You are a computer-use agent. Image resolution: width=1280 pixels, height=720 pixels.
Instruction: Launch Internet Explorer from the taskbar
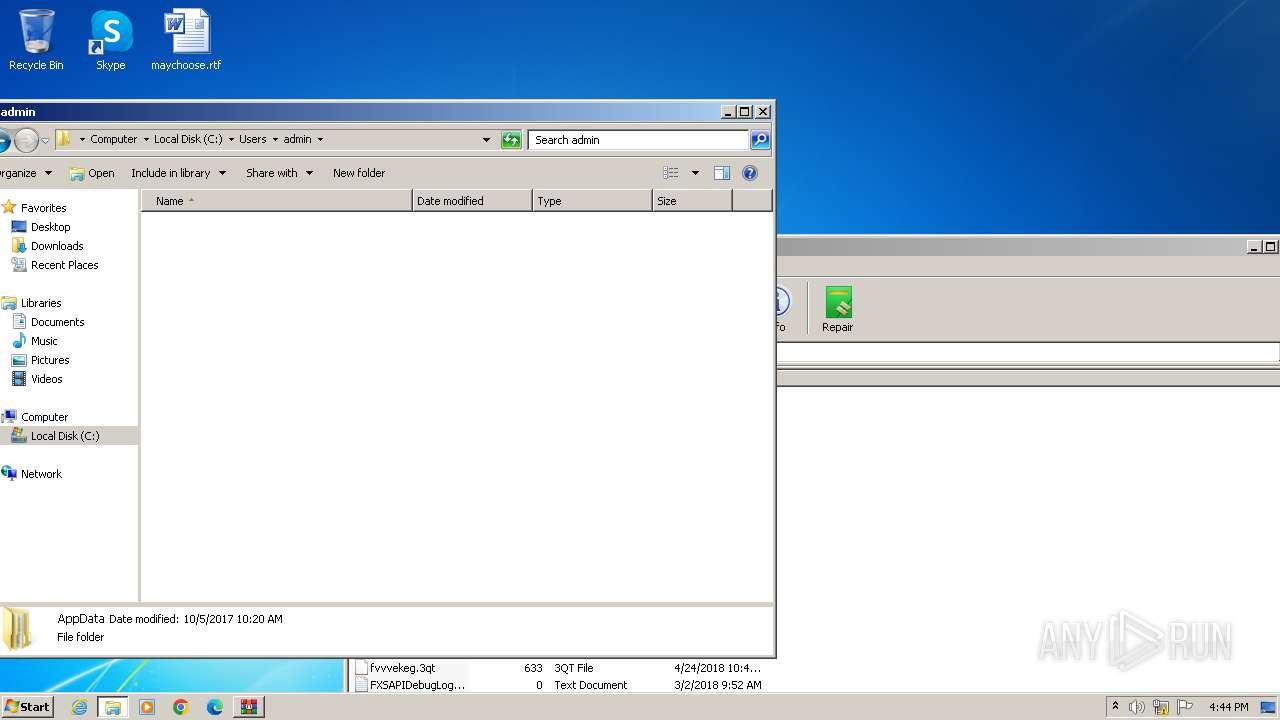click(79, 707)
